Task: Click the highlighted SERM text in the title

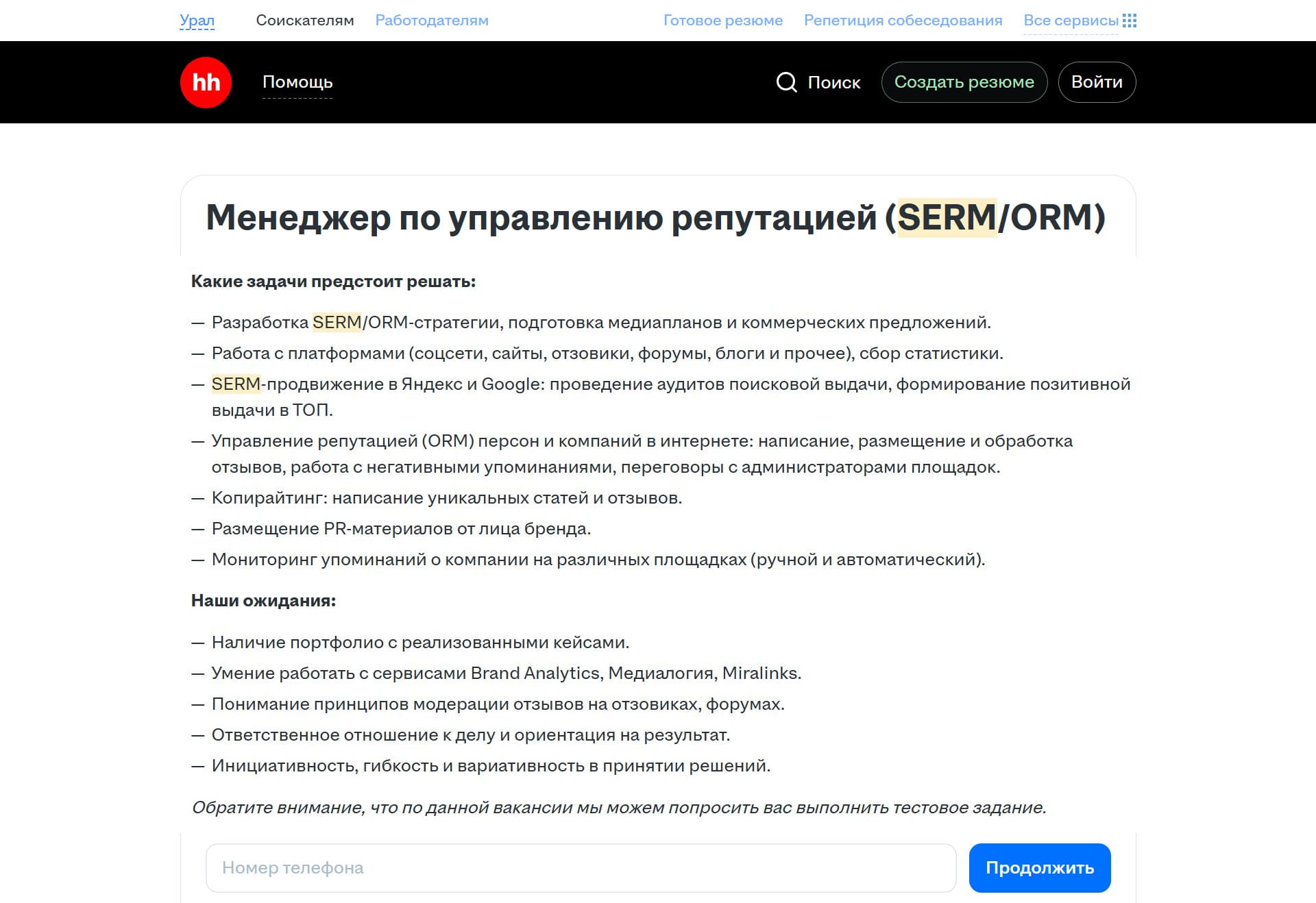Action: (x=939, y=218)
